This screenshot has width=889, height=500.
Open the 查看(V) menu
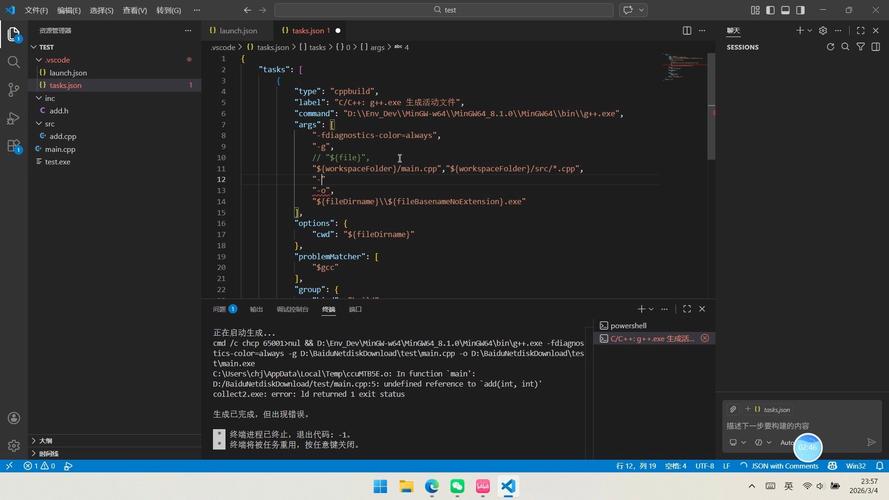coord(134,10)
